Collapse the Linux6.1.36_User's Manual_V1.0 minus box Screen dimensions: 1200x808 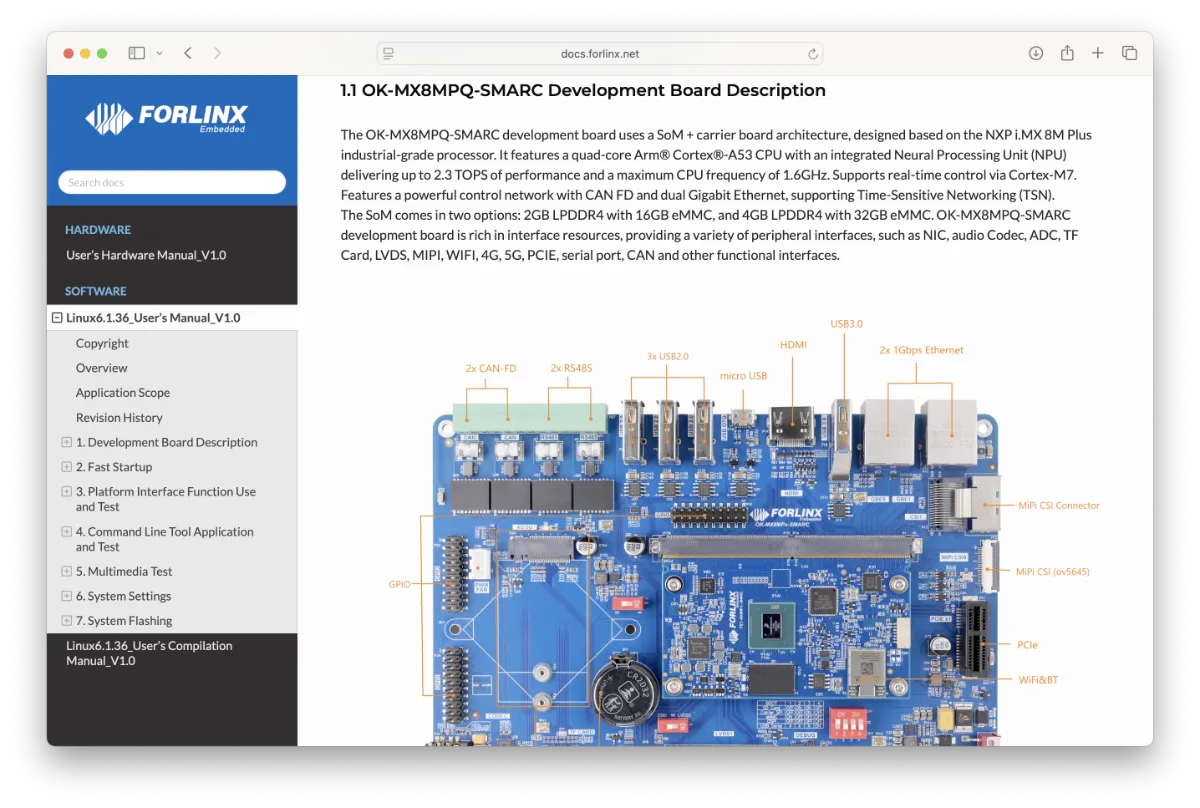pos(57,318)
